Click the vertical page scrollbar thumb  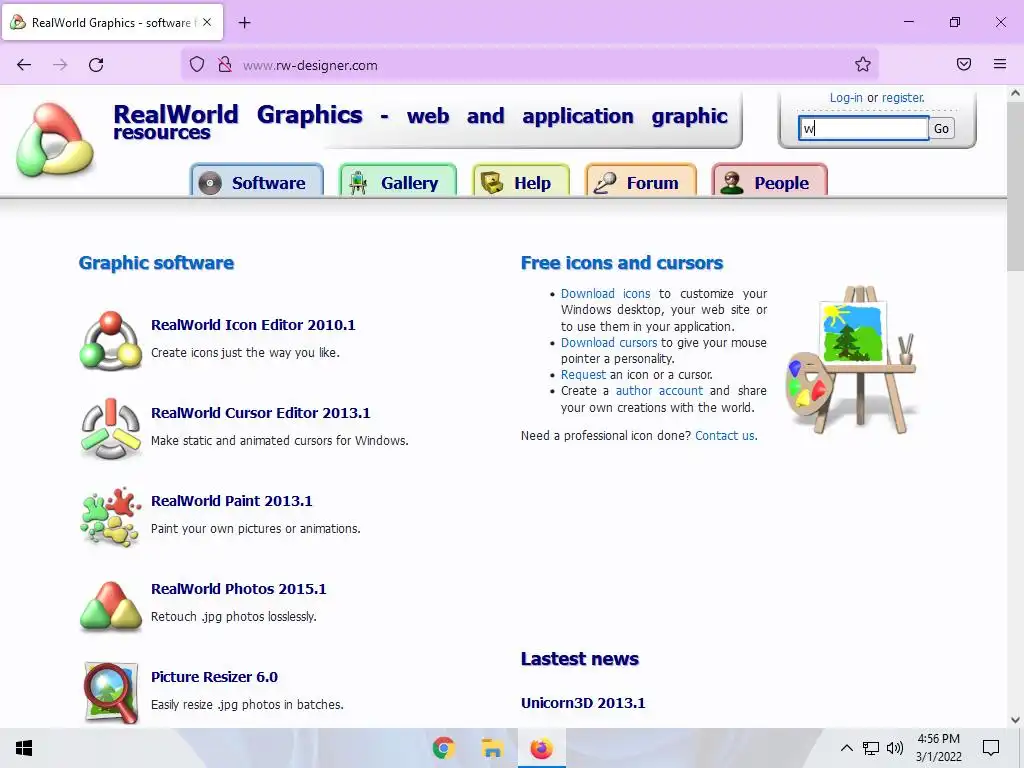pyautogui.click(x=1016, y=187)
